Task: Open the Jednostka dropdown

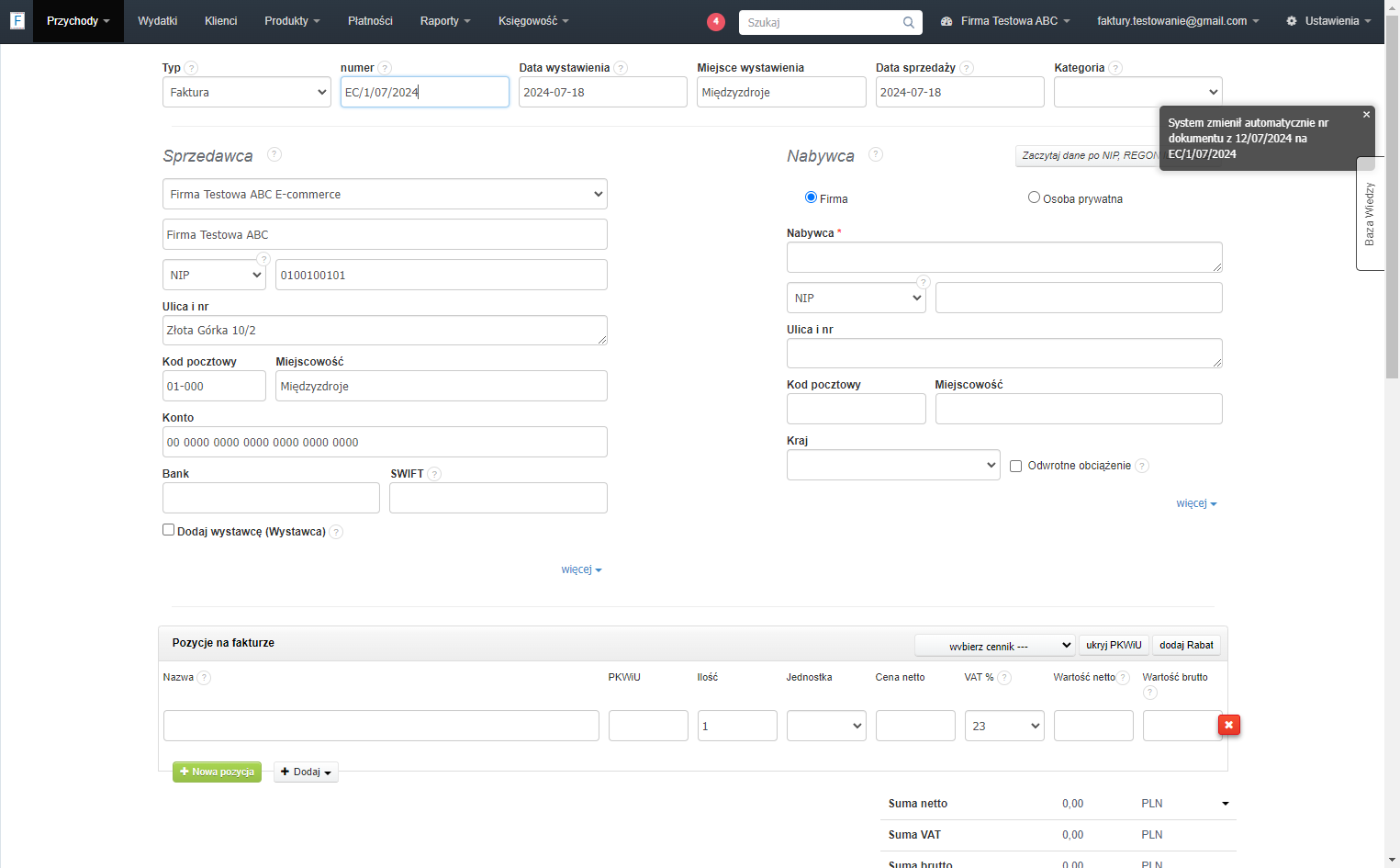Action: click(x=826, y=726)
